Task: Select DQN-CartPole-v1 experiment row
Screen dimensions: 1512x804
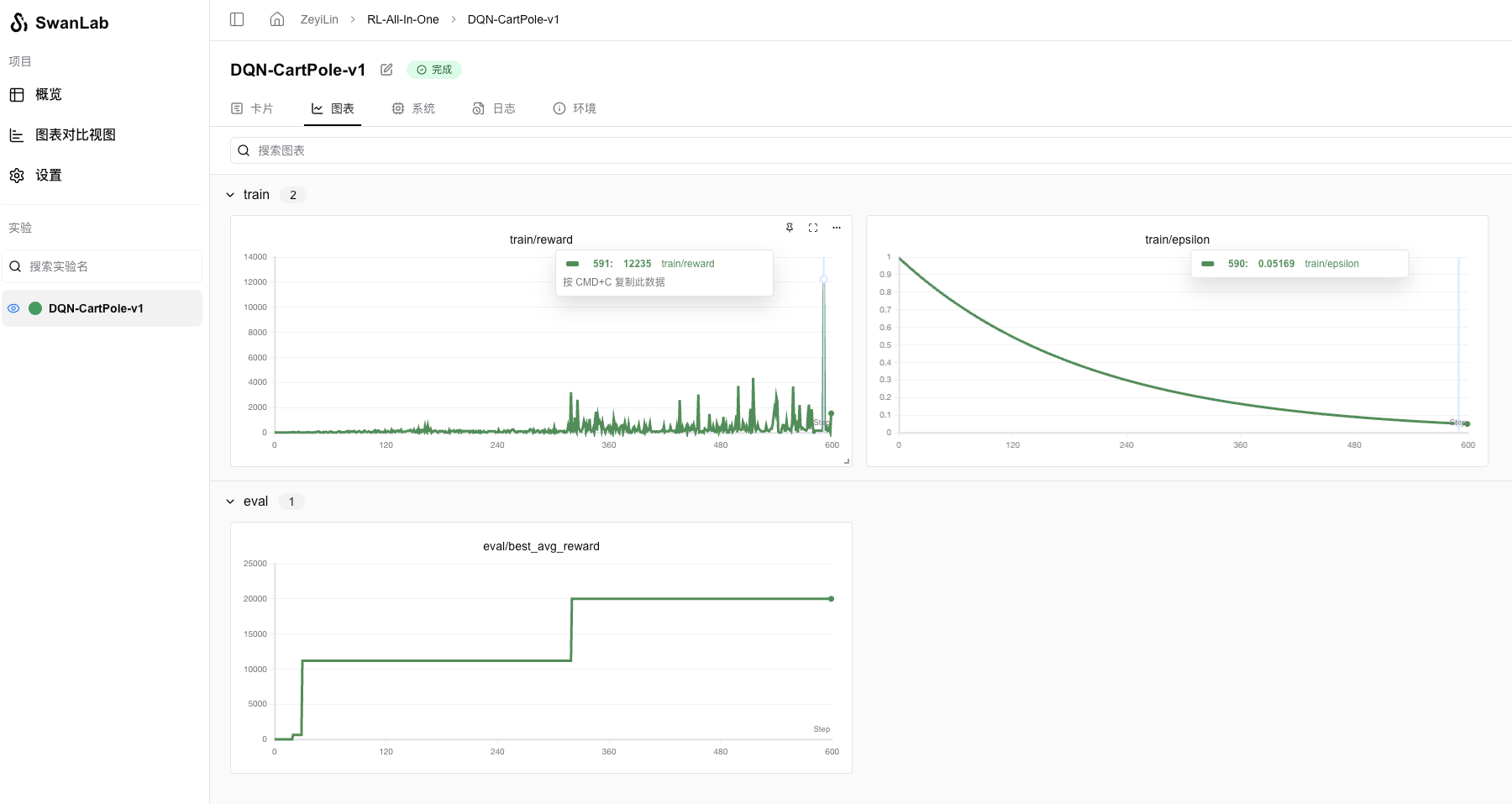Action: 102,308
